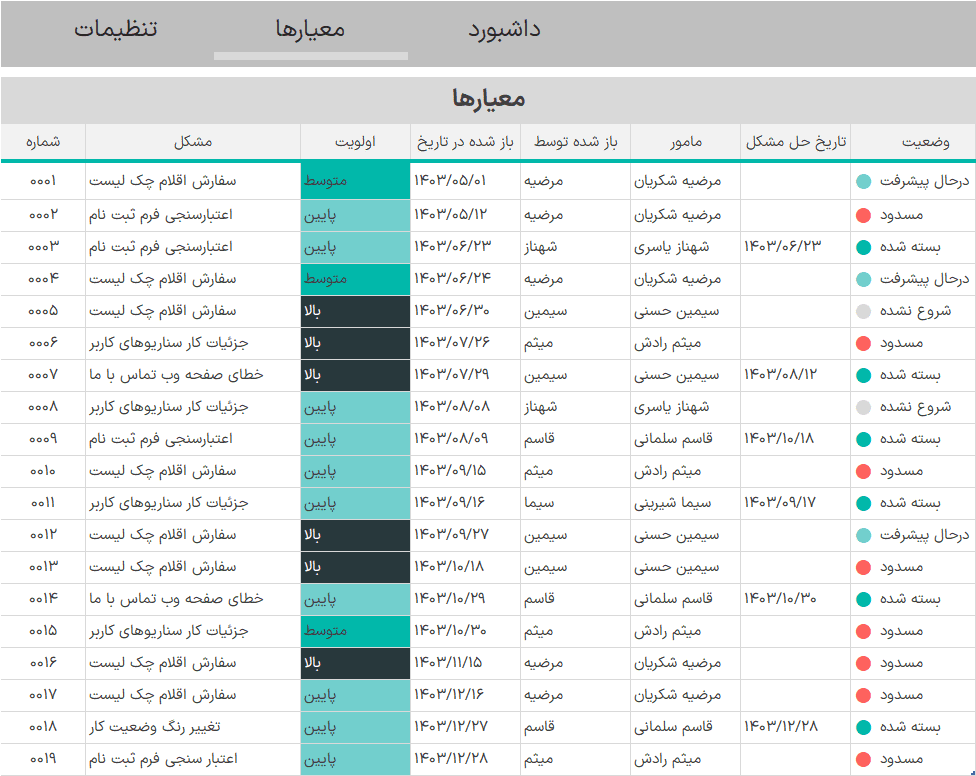
Task: Click assignee میثم رادش in row ۰۰۰۶
Action: (667, 343)
